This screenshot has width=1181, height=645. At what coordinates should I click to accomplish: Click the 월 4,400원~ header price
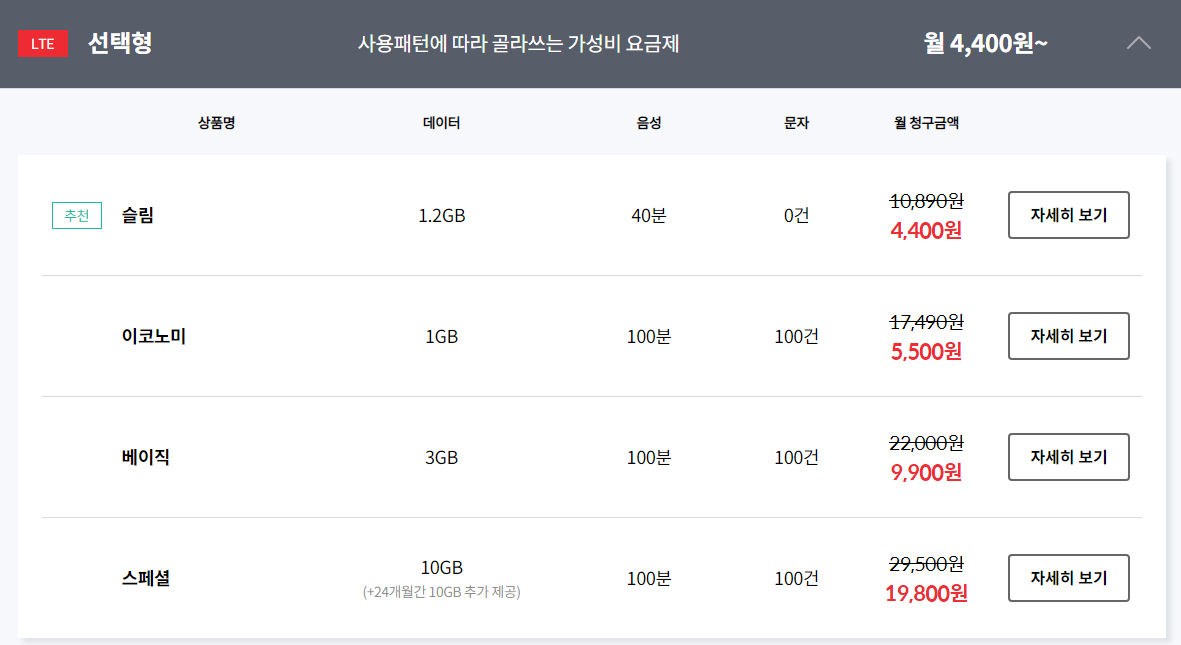coord(985,44)
